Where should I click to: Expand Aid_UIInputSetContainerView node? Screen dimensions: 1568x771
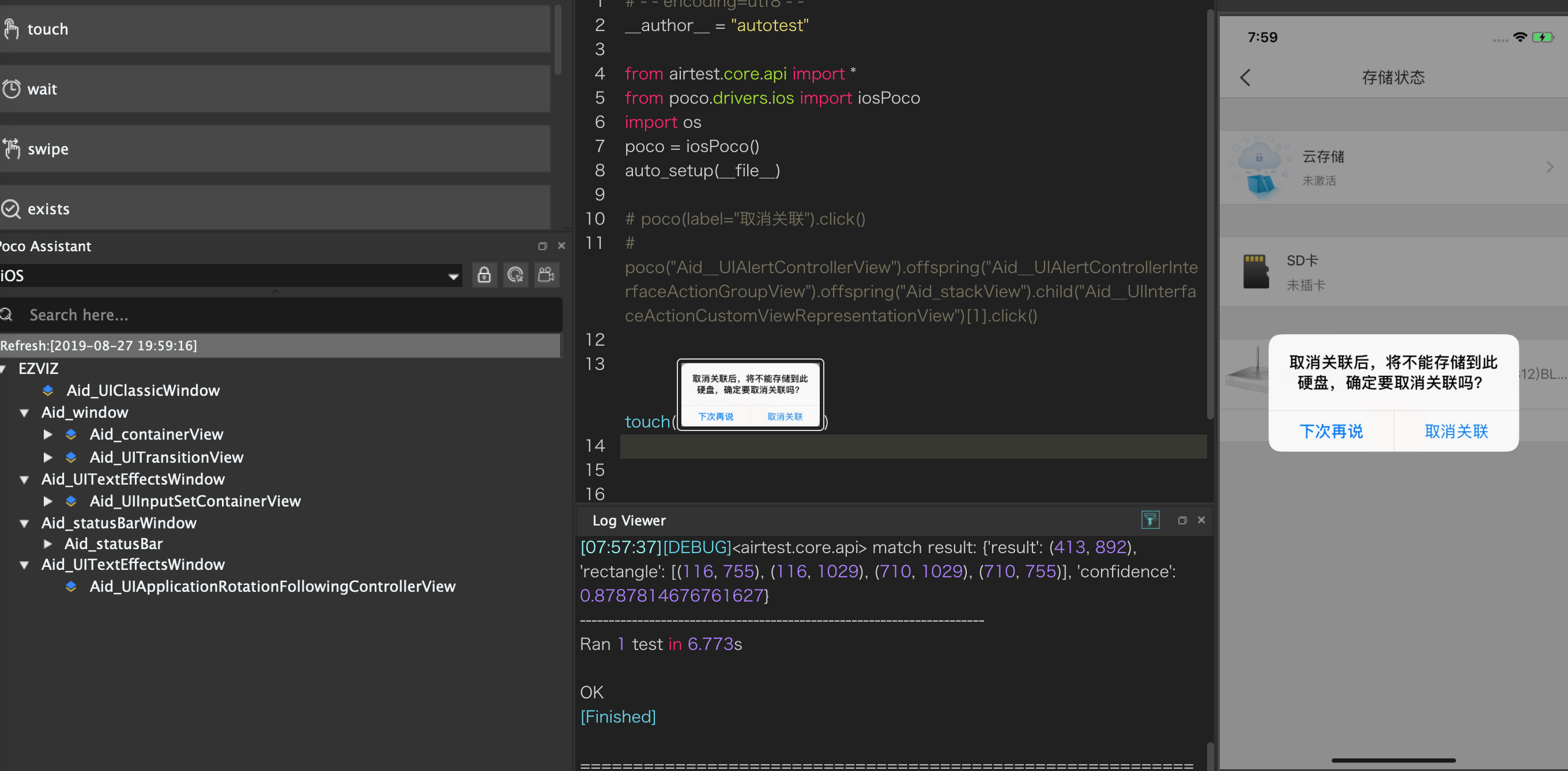pos(47,501)
